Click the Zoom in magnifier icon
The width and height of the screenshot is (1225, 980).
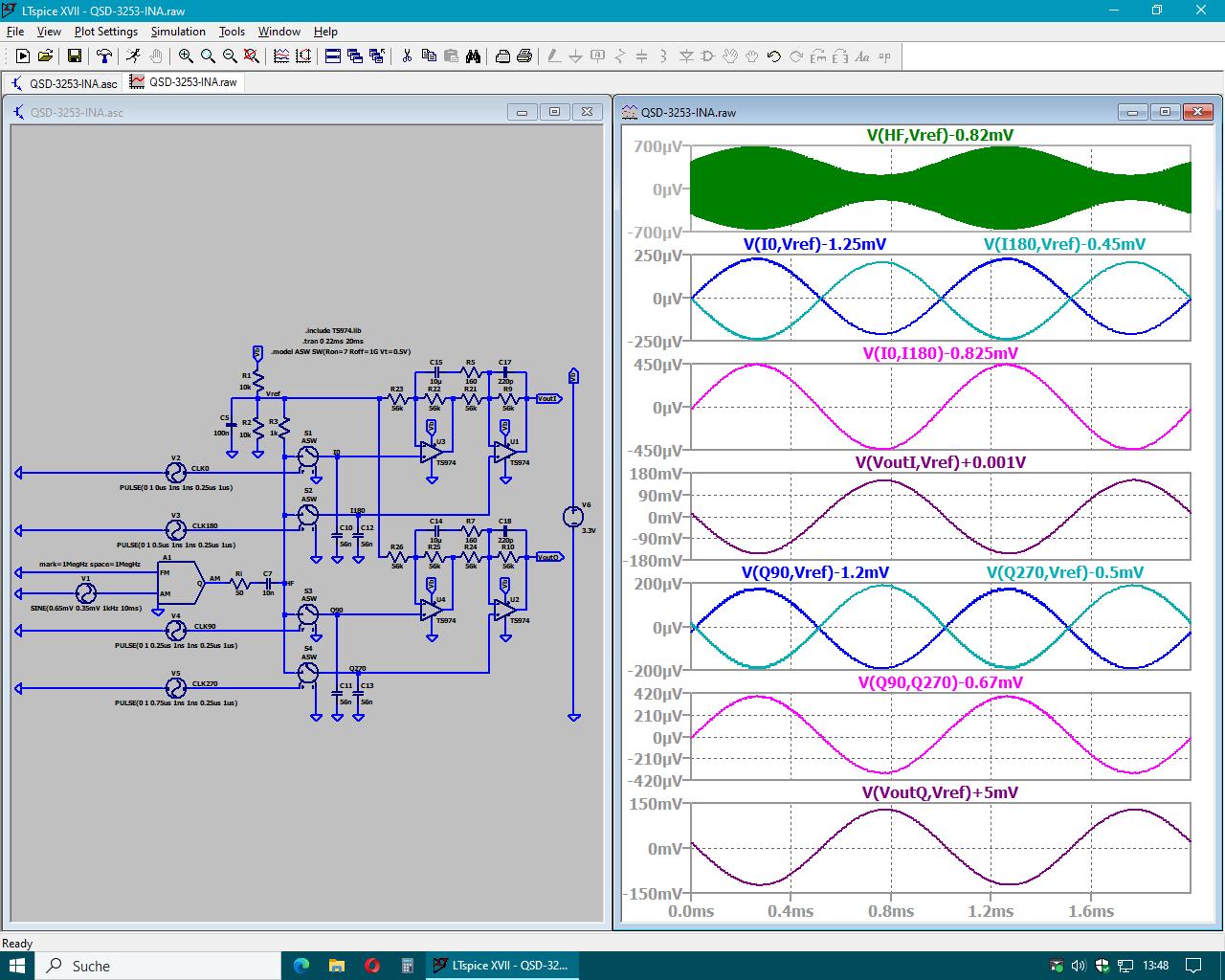186,56
